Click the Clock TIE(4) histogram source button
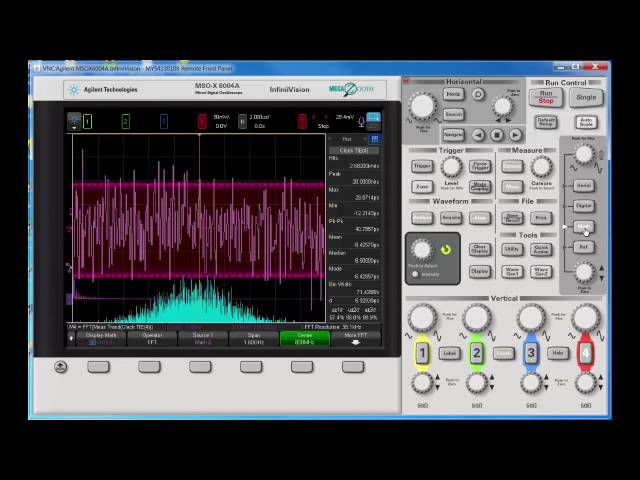 354,151
